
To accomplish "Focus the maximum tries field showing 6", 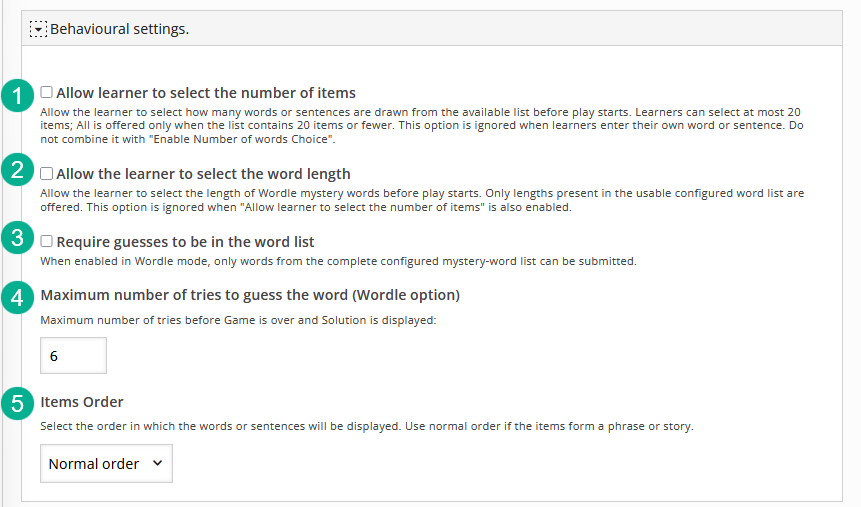I will pyautogui.click(x=74, y=355).
